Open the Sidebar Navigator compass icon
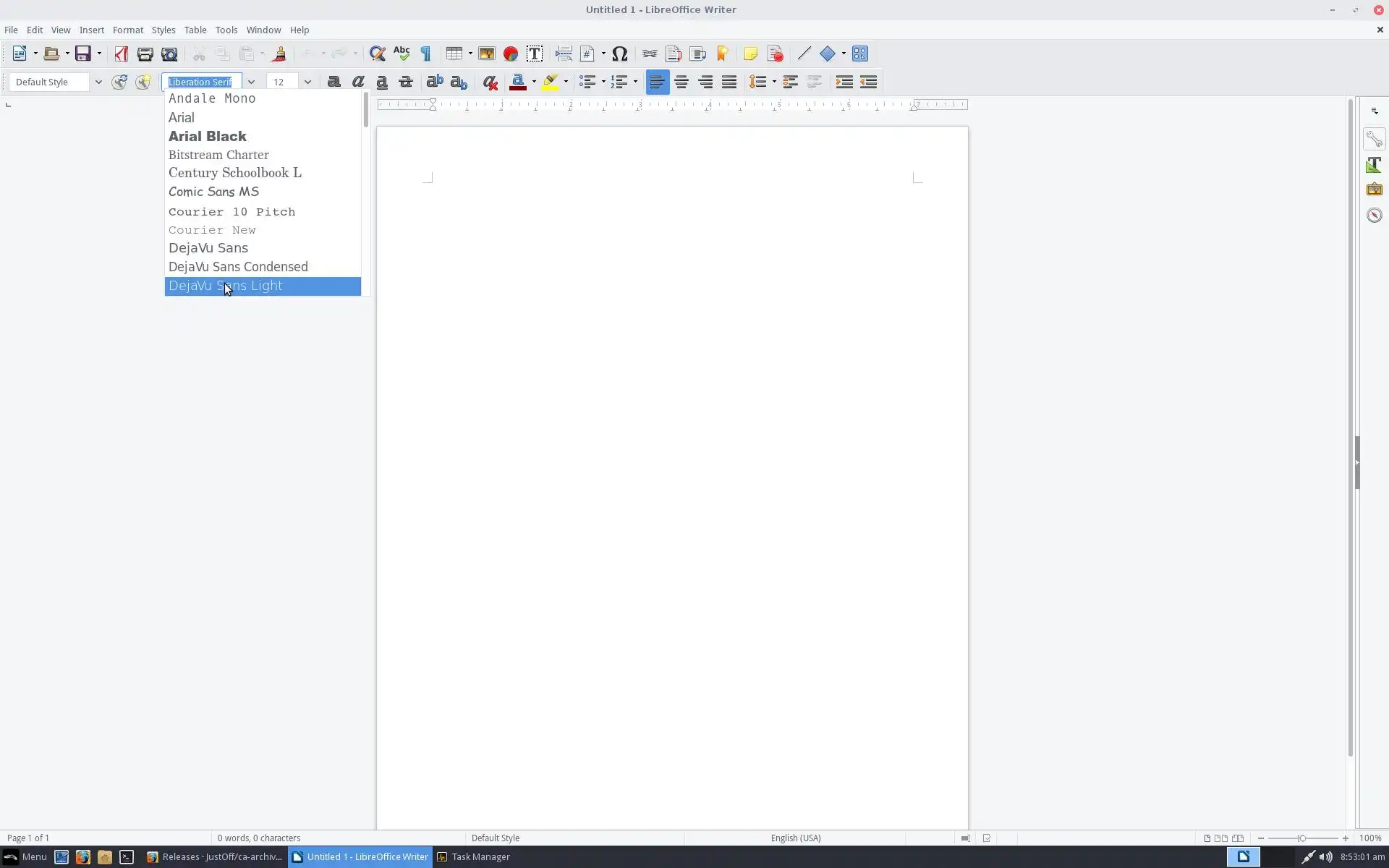This screenshot has width=1389, height=868. point(1374,215)
